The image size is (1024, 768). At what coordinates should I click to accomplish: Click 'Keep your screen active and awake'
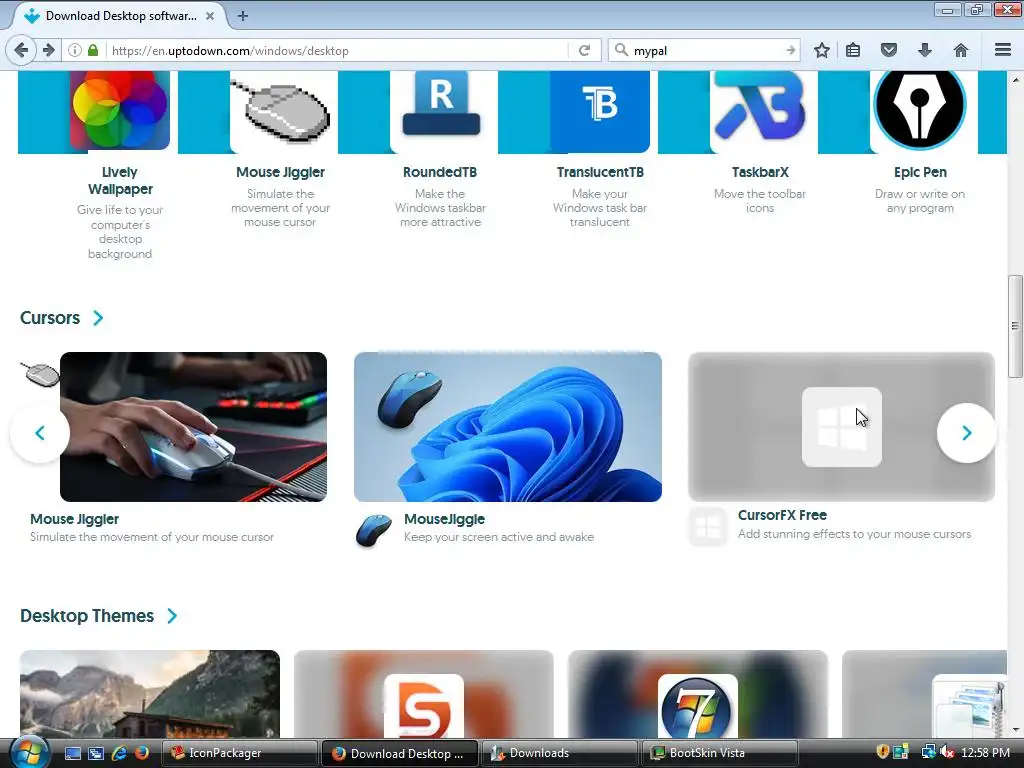[499, 537]
